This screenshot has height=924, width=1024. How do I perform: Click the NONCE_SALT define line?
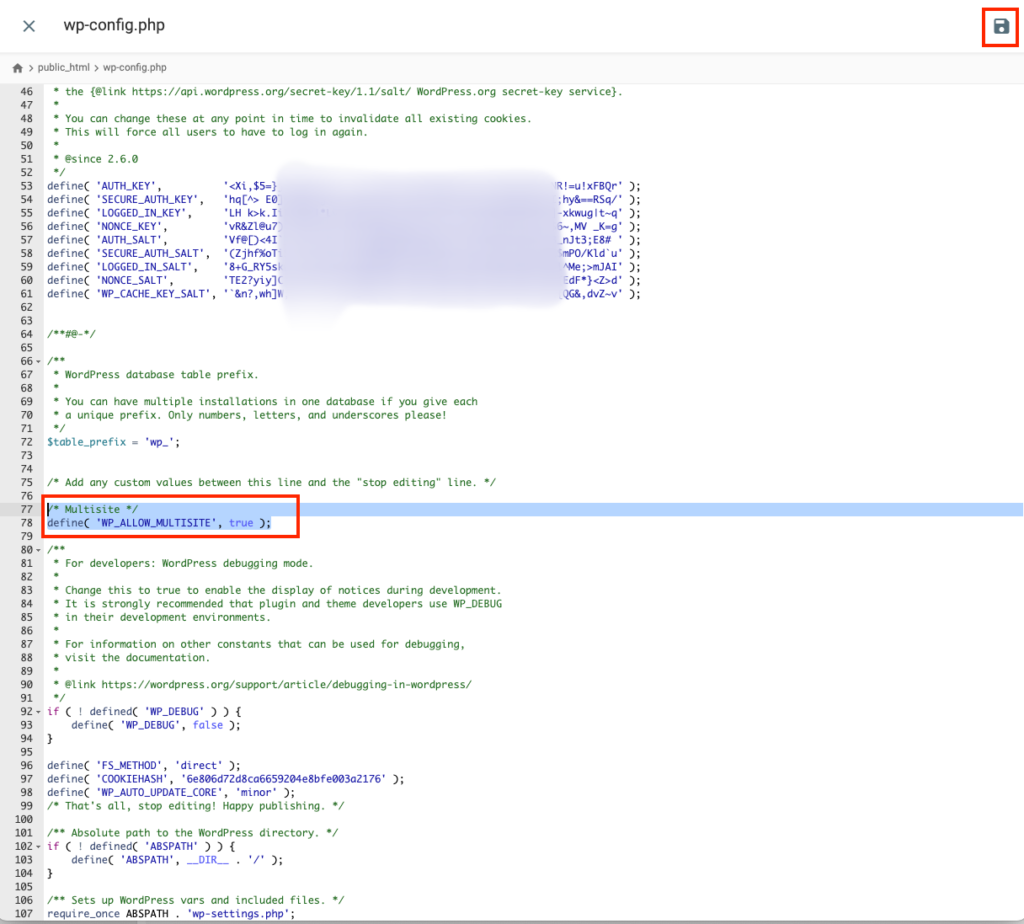click(x=344, y=281)
